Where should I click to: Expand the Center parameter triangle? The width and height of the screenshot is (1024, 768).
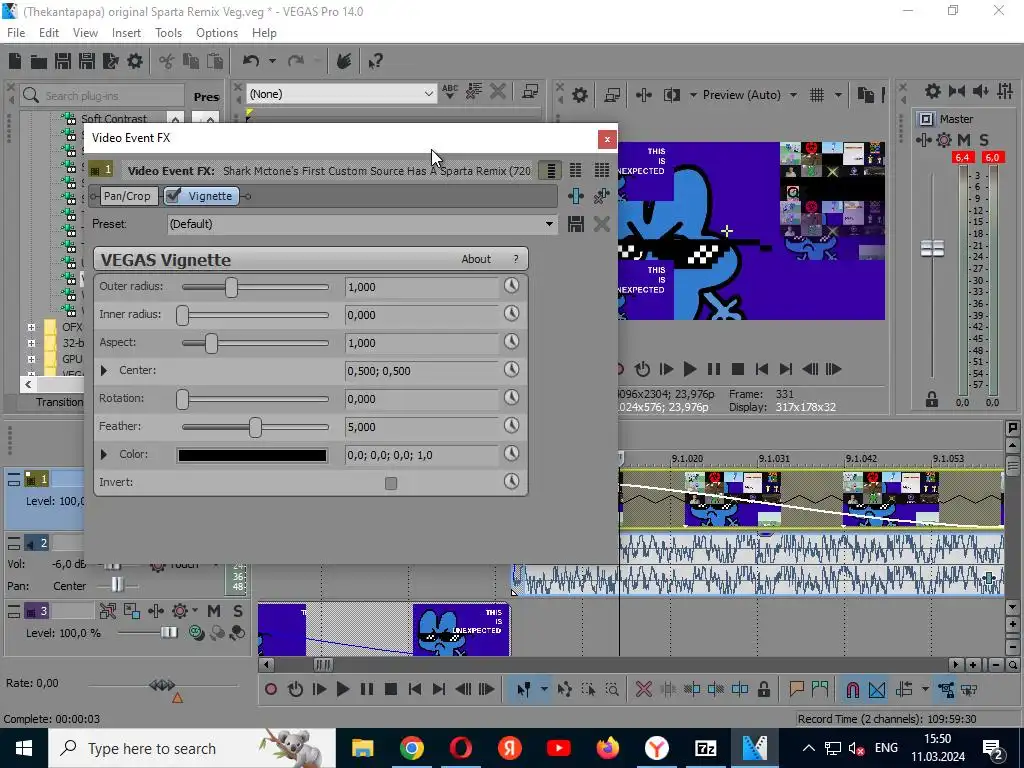[x=104, y=370]
